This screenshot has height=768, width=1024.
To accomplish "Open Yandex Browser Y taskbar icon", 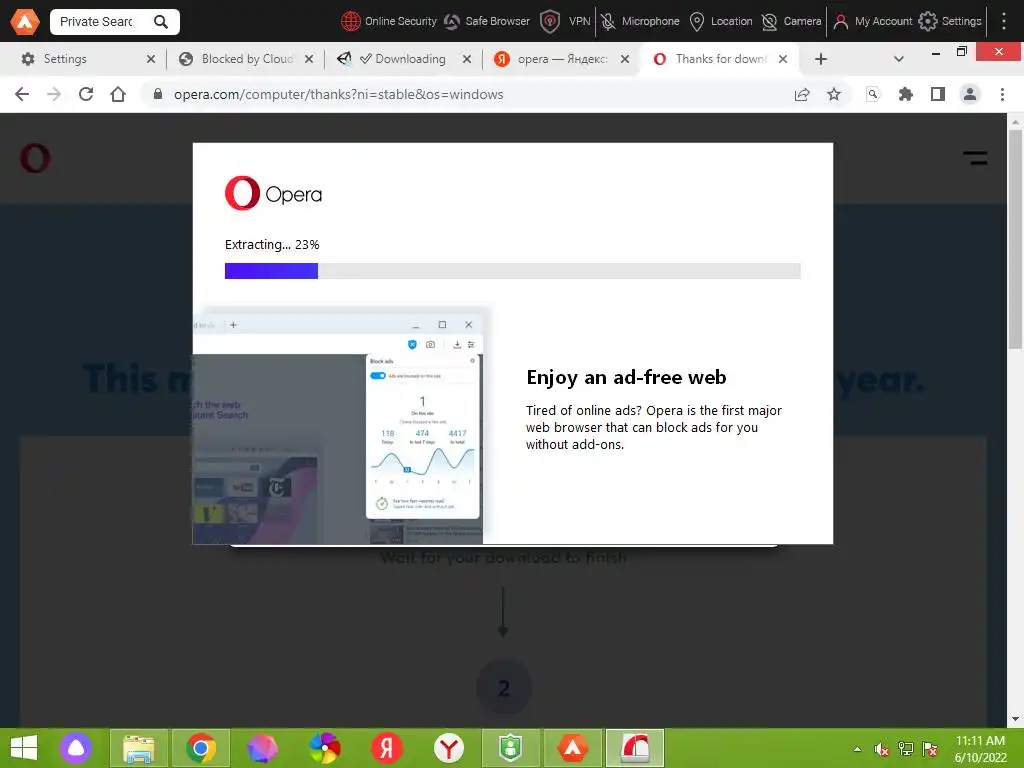I will [449, 748].
